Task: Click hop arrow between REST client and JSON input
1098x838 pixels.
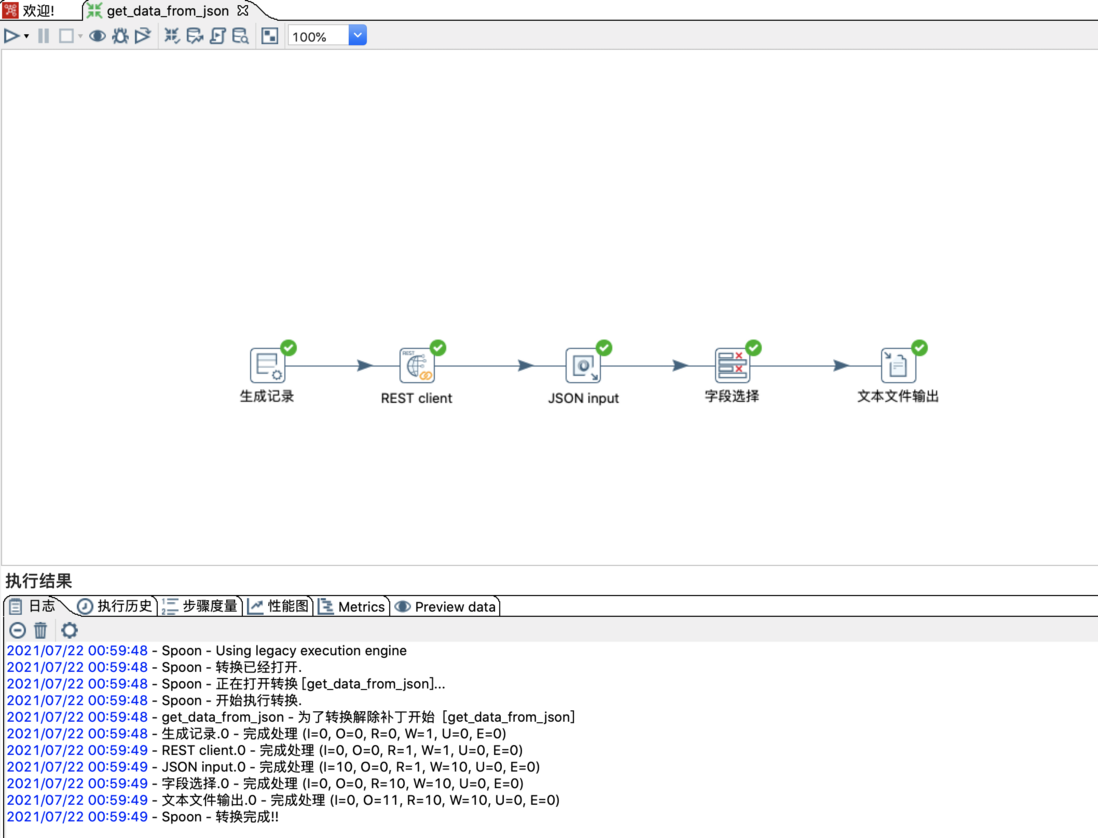Action: (525, 365)
